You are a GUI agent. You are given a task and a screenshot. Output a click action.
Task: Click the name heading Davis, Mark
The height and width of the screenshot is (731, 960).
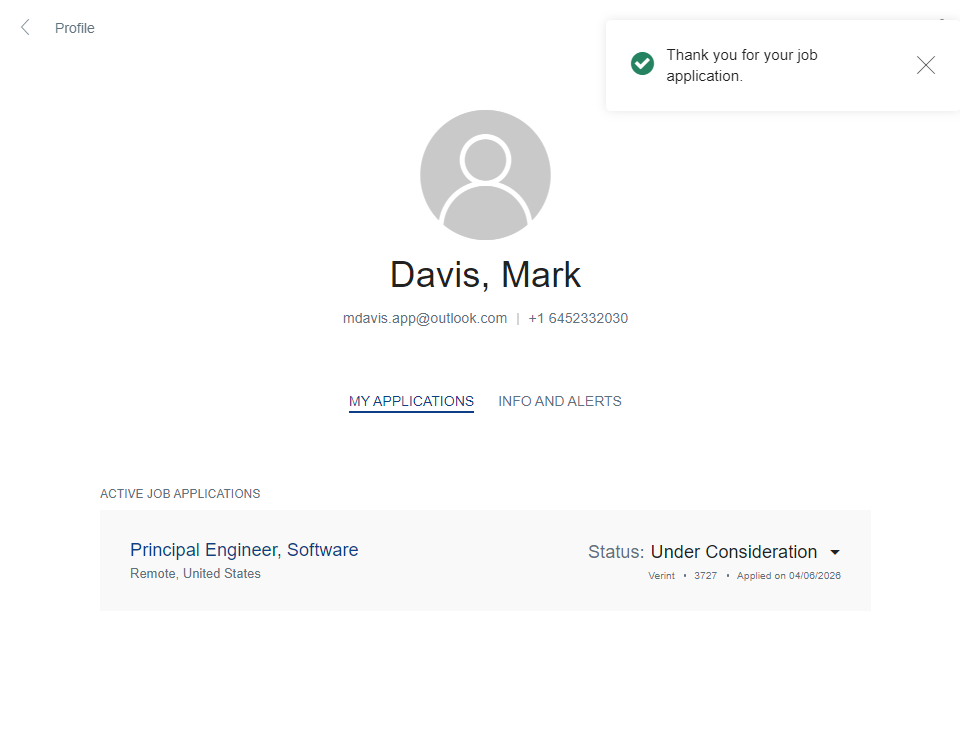[x=485, y=274]
